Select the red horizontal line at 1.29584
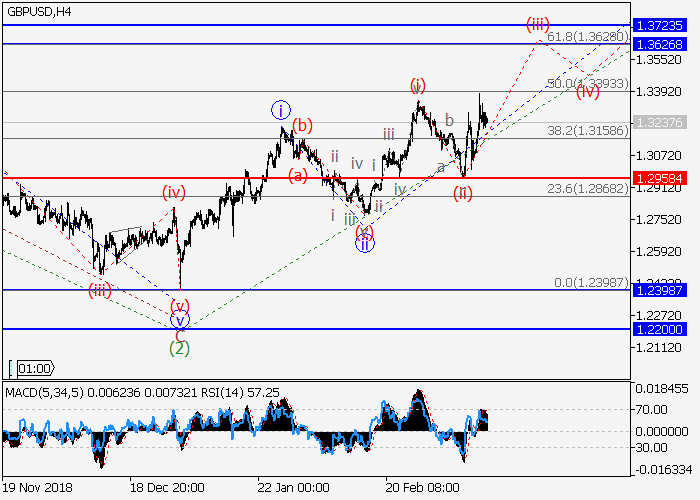 317,179
